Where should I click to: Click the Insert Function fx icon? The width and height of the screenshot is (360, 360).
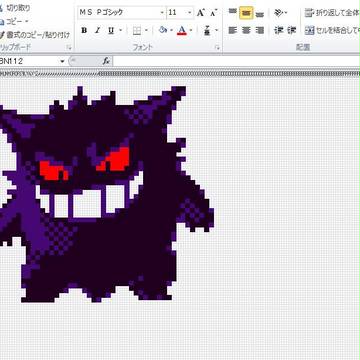tap(106, 61)
